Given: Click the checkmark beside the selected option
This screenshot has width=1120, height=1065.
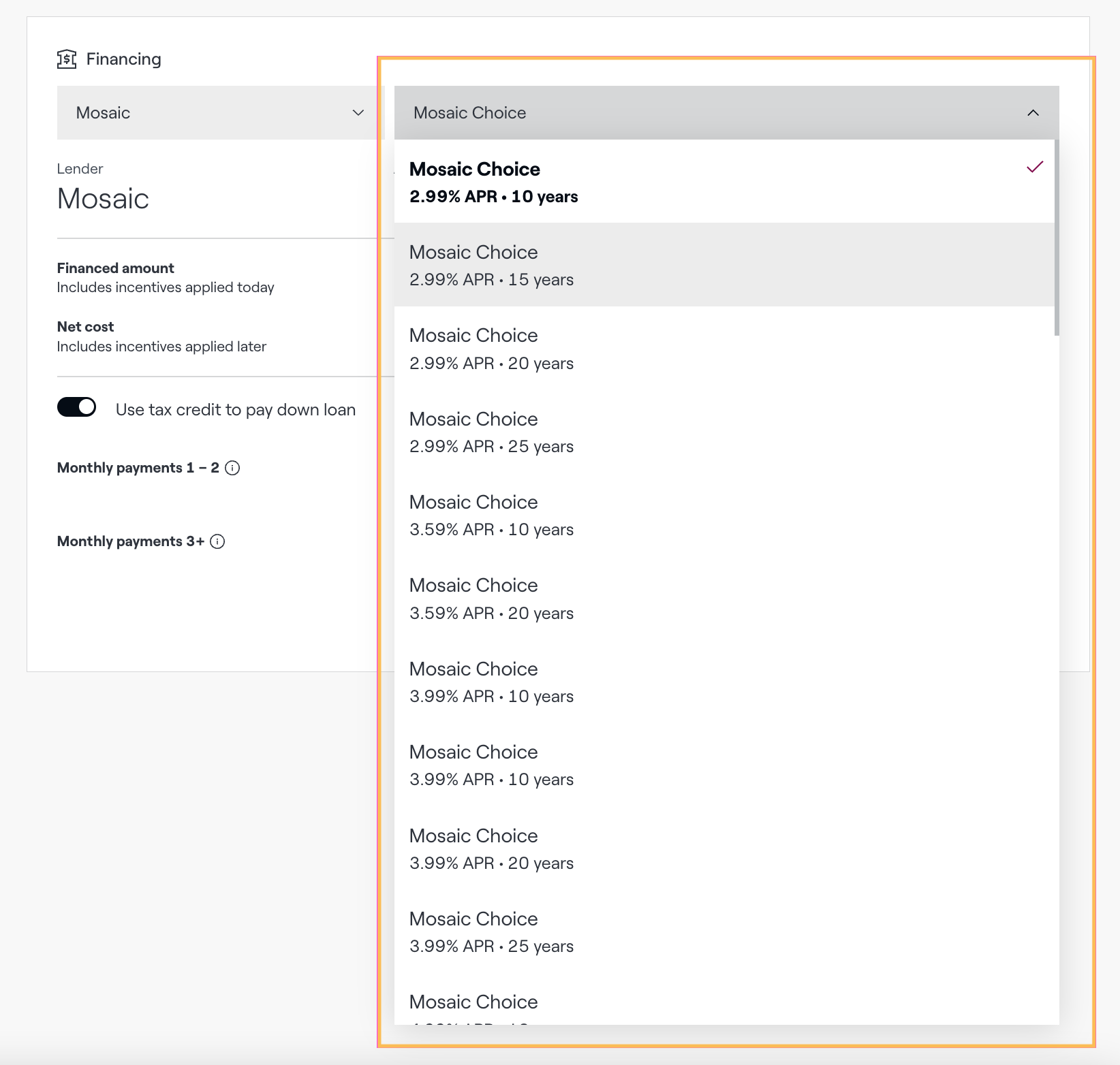Looking at the screenshot, I should click(1035, 167).
